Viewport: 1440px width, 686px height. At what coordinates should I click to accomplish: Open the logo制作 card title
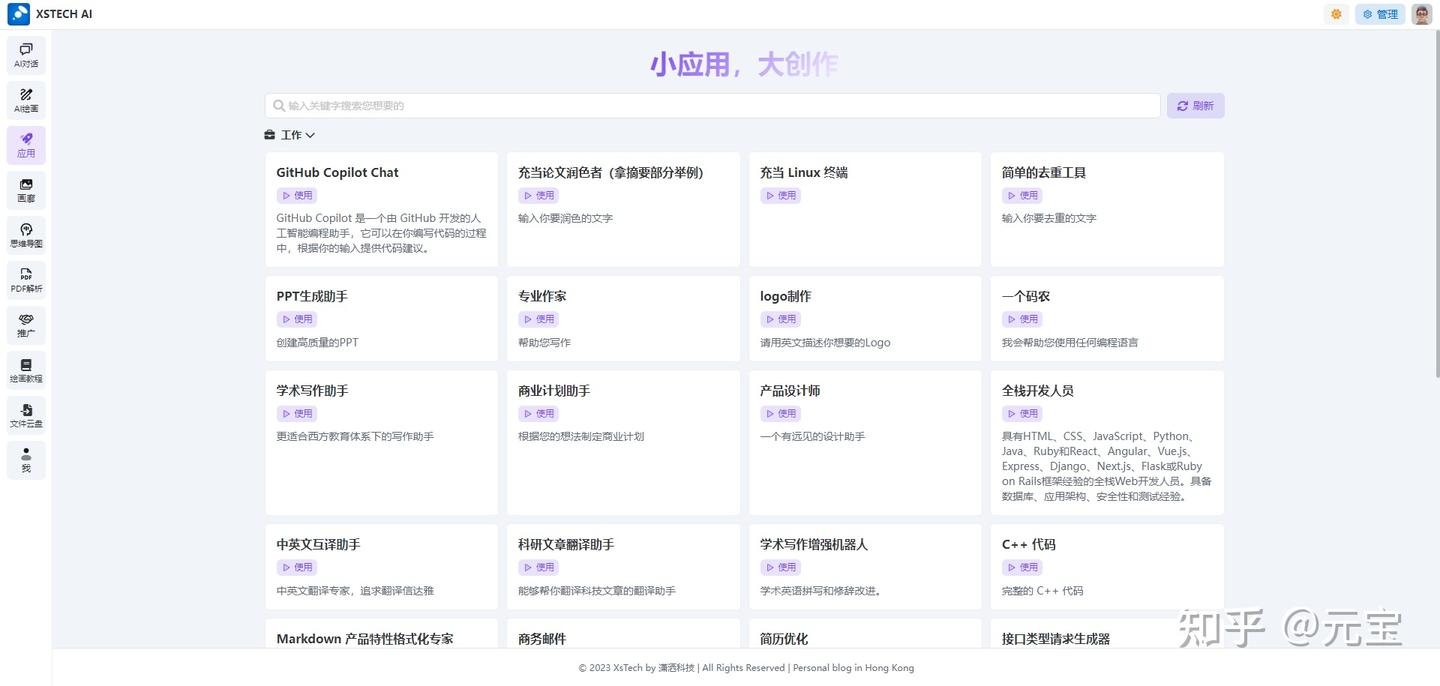pyautogui.click(x=785, y=297)
